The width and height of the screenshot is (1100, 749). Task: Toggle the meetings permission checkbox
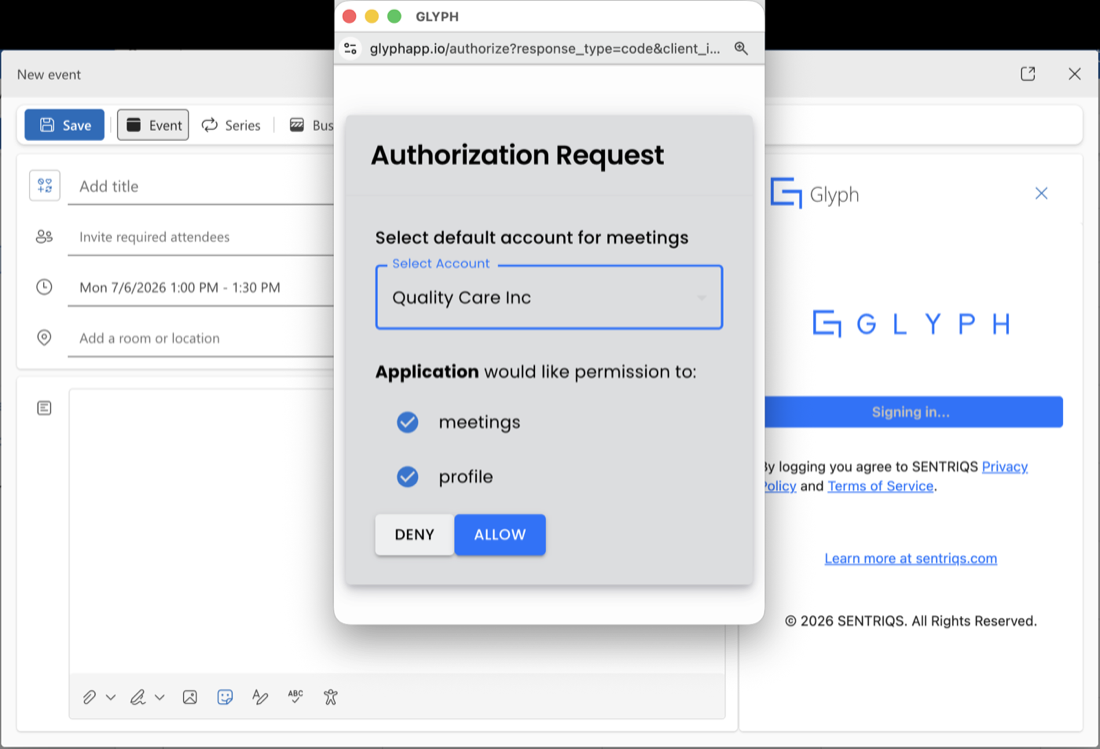pyautogui.click(x=408, y=422)
